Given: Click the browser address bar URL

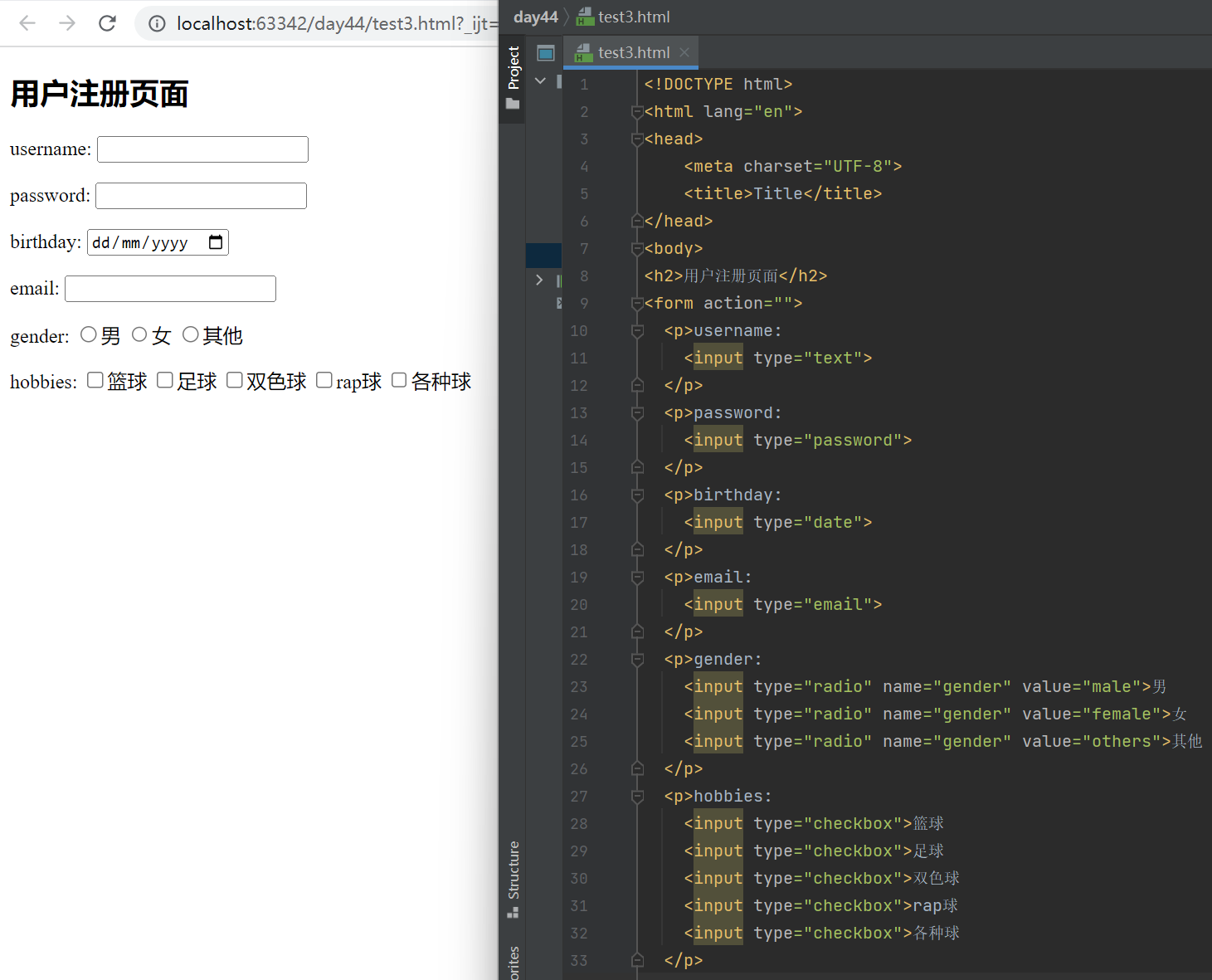Looking at the screenshot, I should pyautogui.click(x=336, y=23).
